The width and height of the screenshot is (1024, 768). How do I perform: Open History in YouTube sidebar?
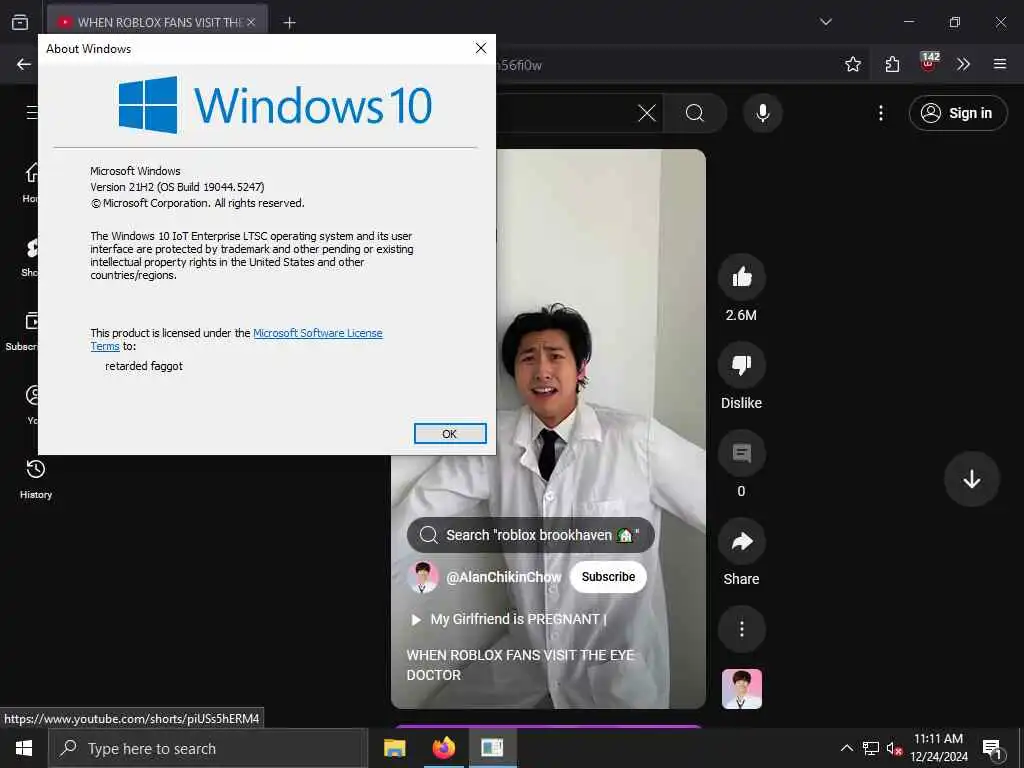click(35, 479)
